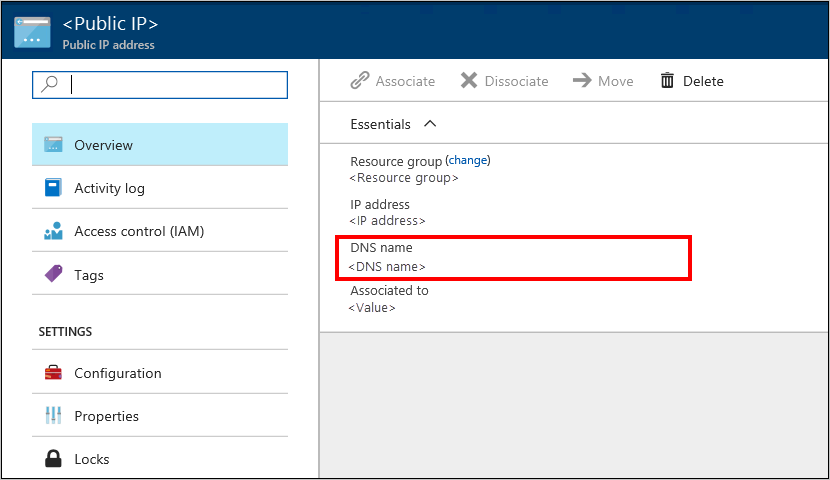Screen dimensions: 830x480
Task: Click the Access control people icon
Action: pos(54,232)
